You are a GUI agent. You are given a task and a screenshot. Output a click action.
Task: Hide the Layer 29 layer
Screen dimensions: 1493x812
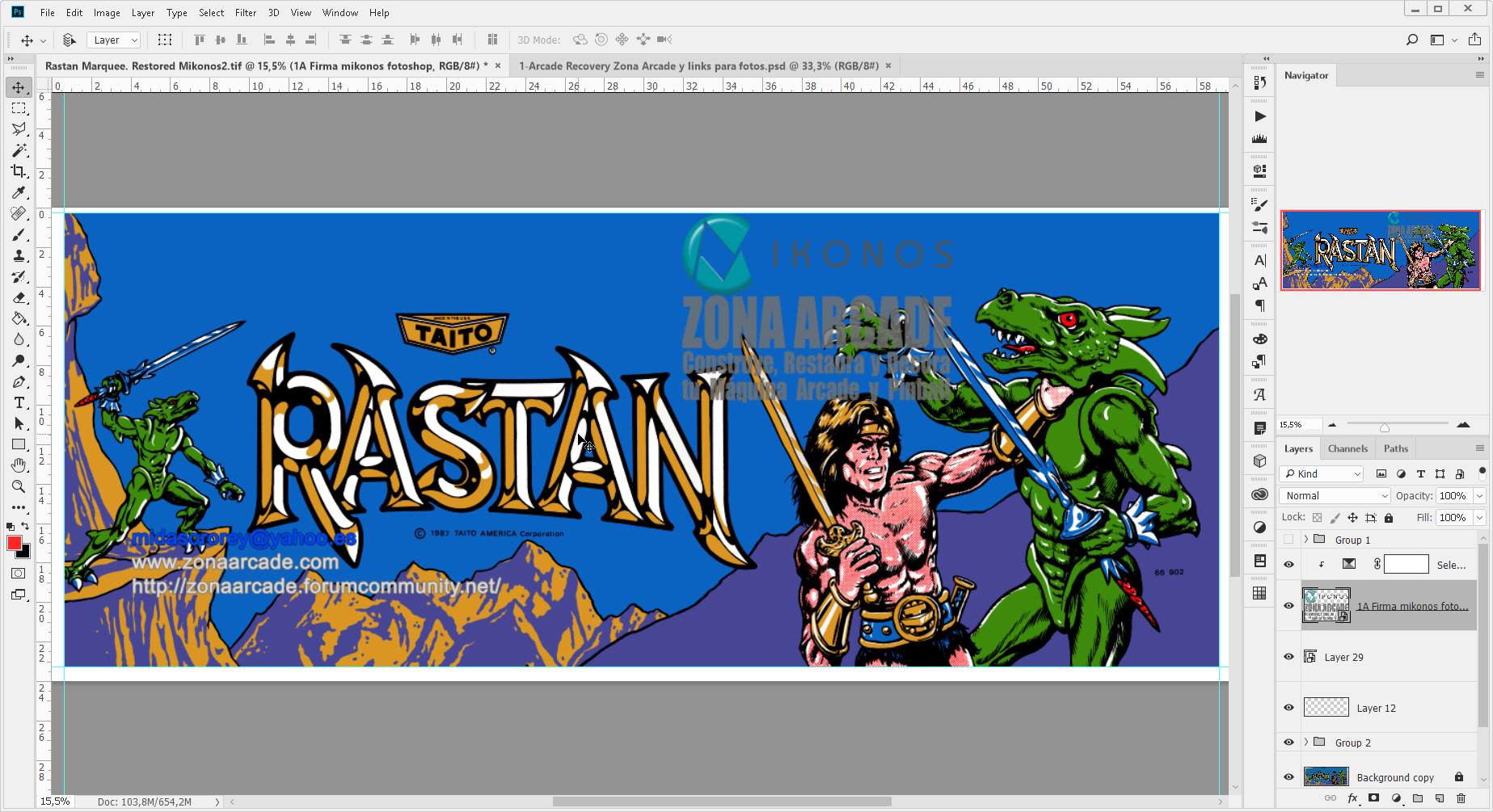click(1288, 657)
